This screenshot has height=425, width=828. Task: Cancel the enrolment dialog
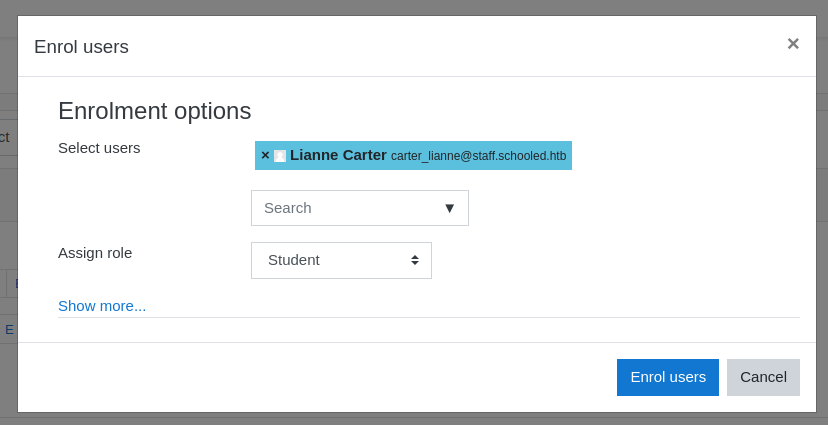[x=763, y=377]
